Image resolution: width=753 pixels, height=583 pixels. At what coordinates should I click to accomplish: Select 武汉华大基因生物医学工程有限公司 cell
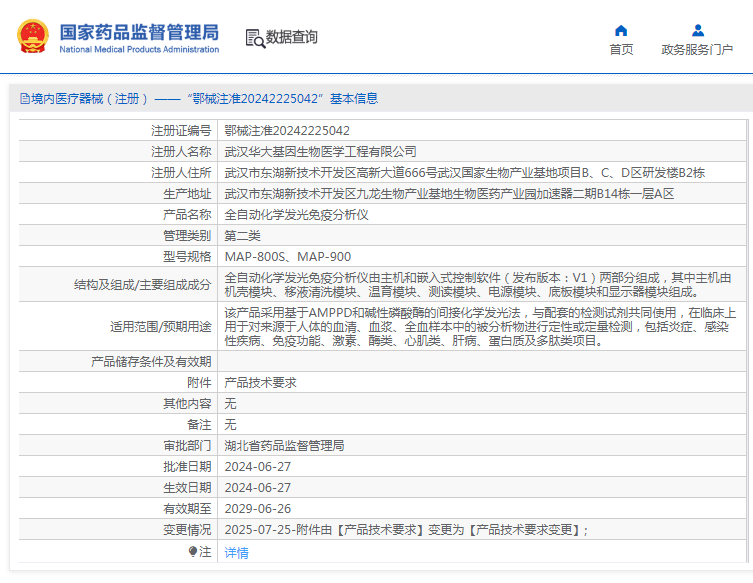coord(320,152)
